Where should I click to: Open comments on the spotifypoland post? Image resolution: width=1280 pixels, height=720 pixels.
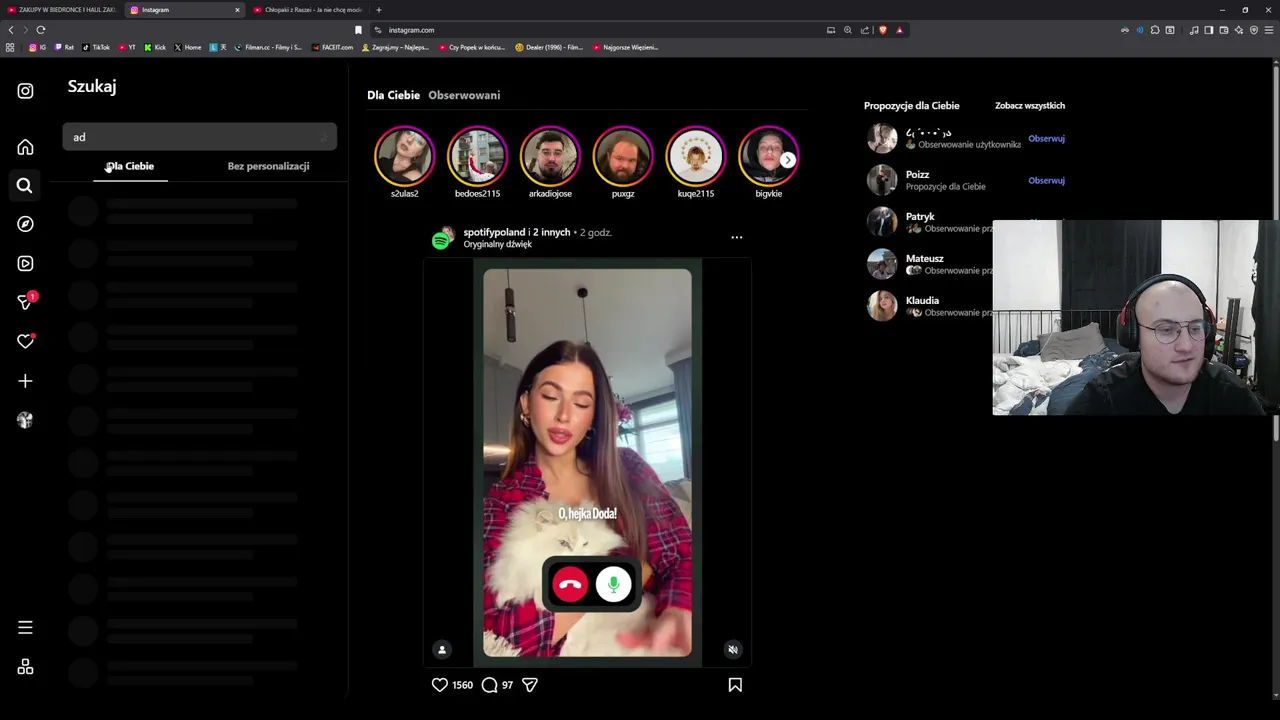point(489,685)
